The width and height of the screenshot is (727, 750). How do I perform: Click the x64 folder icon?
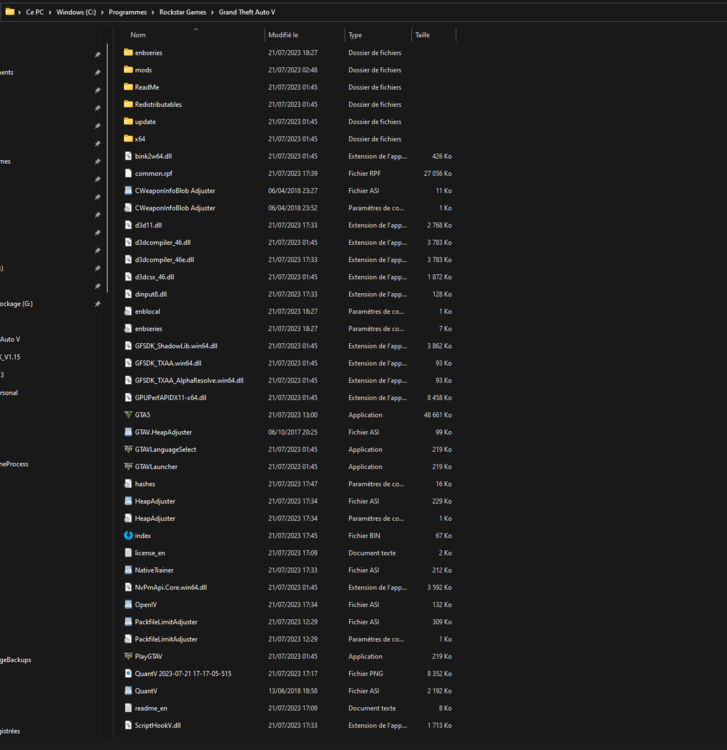tap(128, 138)
